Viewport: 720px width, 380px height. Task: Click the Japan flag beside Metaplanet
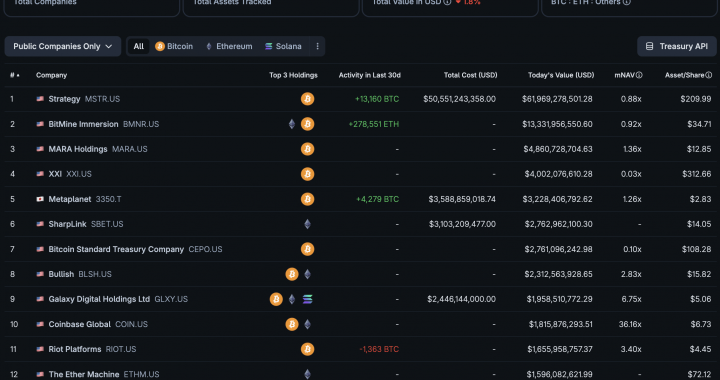tap(40, 199)
